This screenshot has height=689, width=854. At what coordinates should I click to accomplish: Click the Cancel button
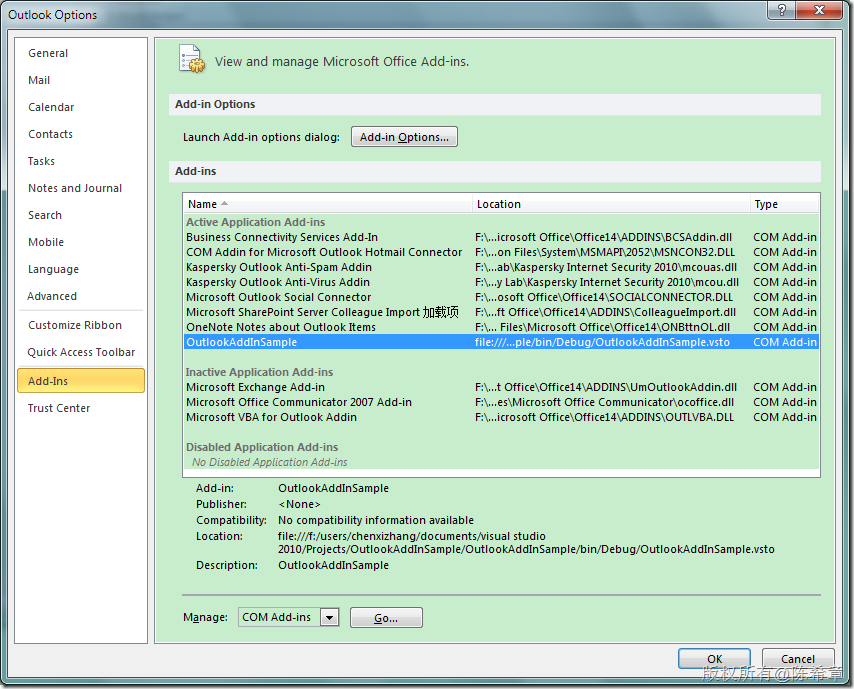coord(798,659)
